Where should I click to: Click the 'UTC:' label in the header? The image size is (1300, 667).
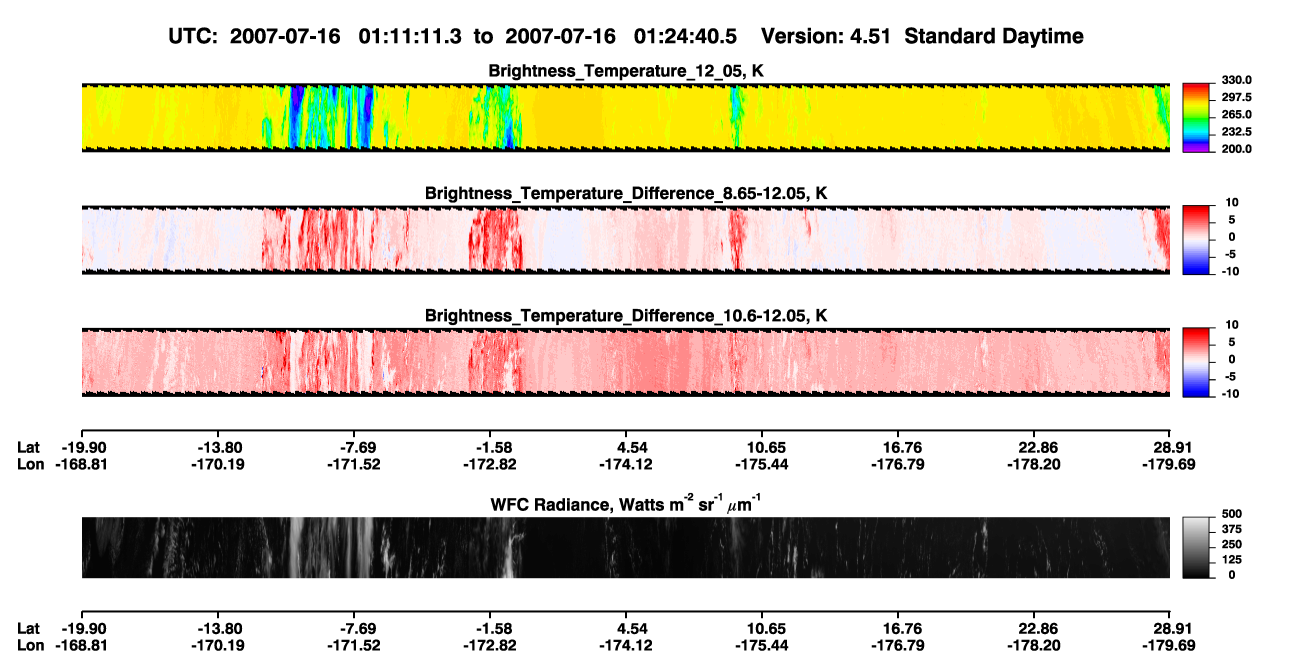tap(193, 36)
